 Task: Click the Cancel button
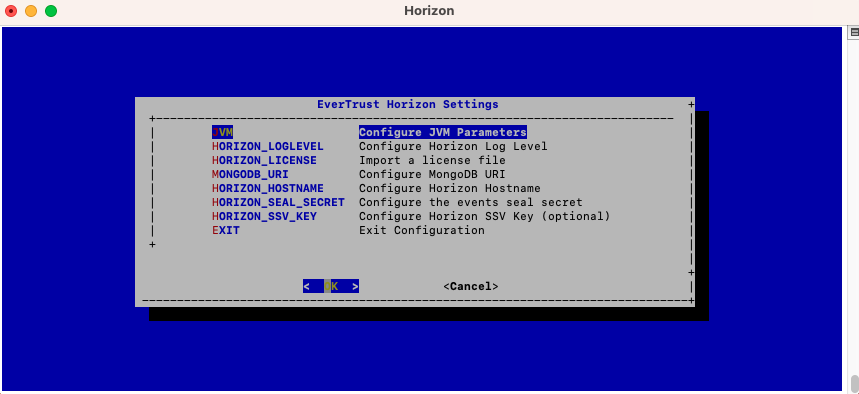(x=471, y=286)
